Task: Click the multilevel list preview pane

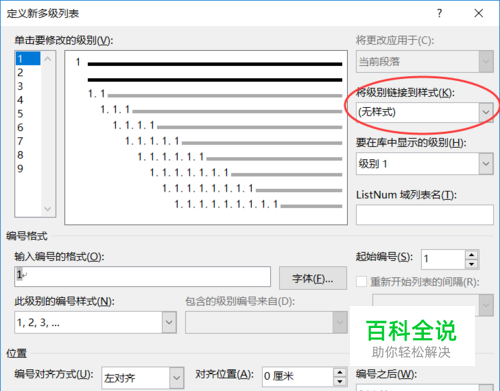Action: click(206, 138)
